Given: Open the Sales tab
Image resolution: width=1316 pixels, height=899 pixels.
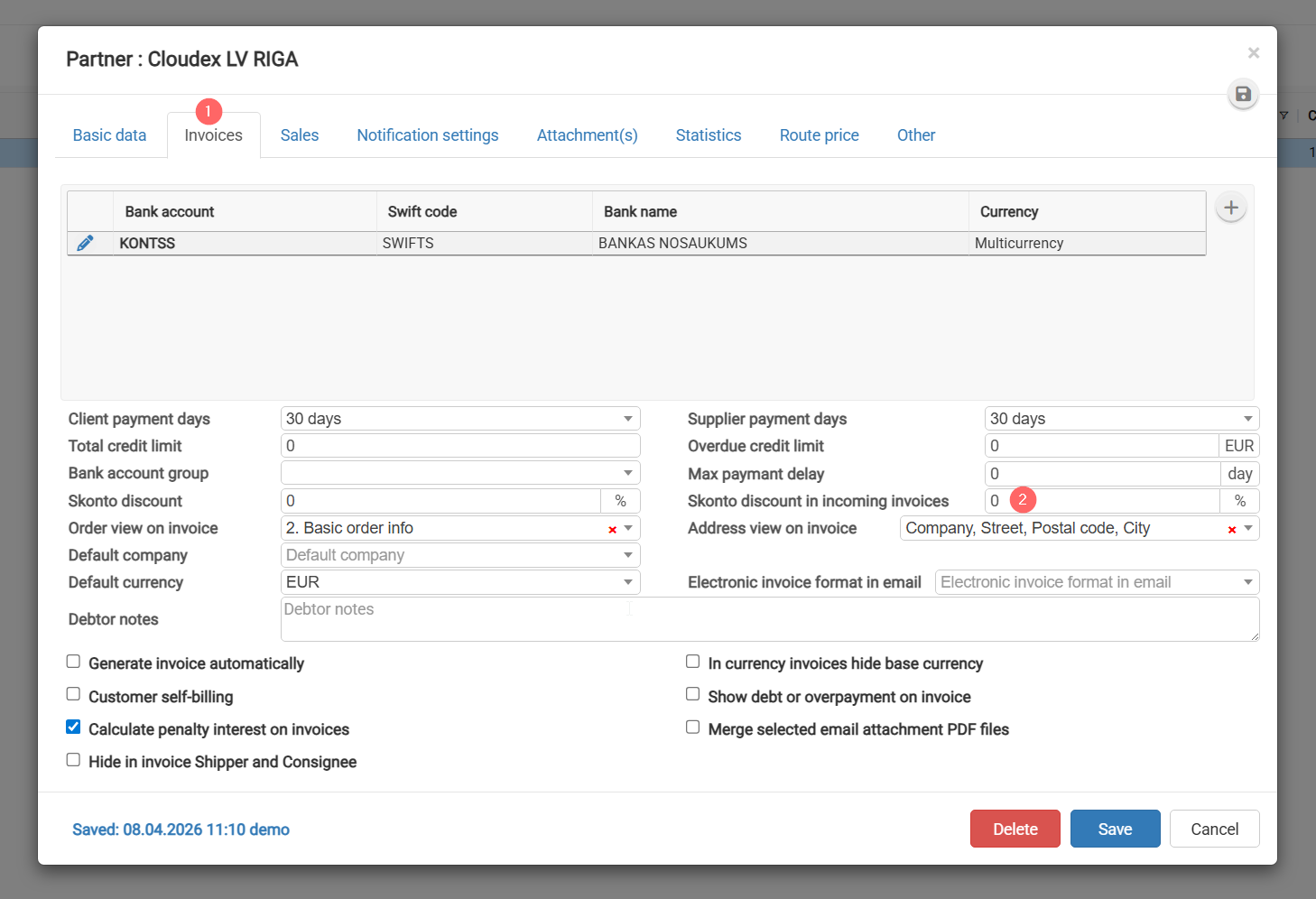Looking at the screenshot, I should (x=300, y=135).
